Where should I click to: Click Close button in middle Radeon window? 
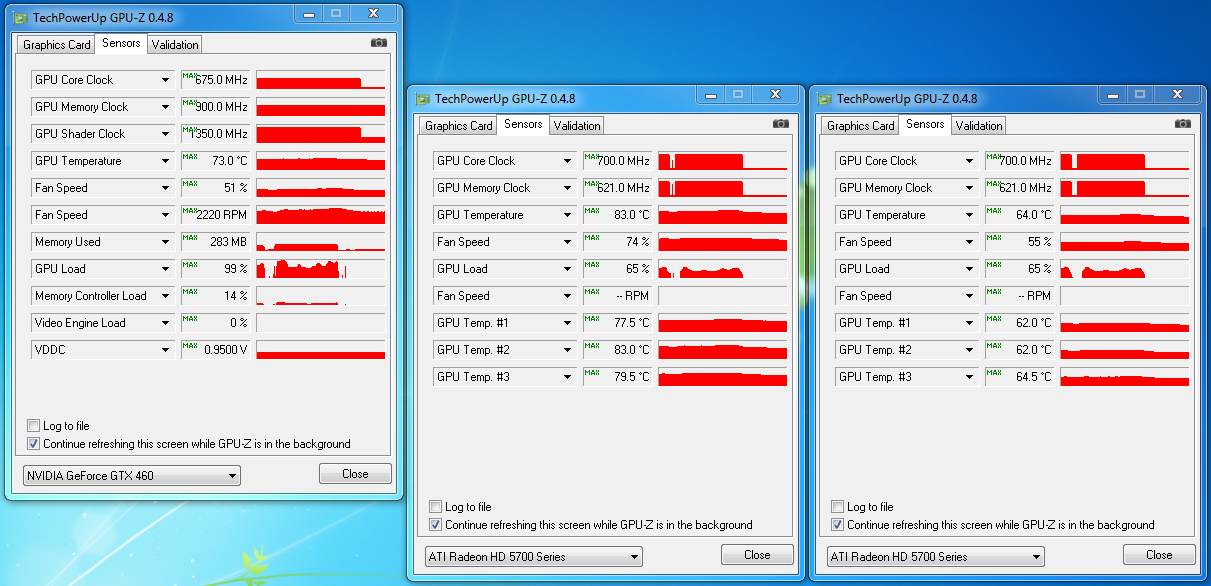click(x=757, y=555)
